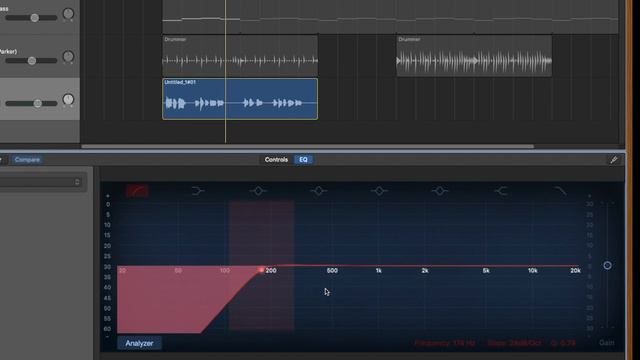Screen dimensions: 640x360
Task: Toggle the high-pass filter band icon
Action: point(137,191)
